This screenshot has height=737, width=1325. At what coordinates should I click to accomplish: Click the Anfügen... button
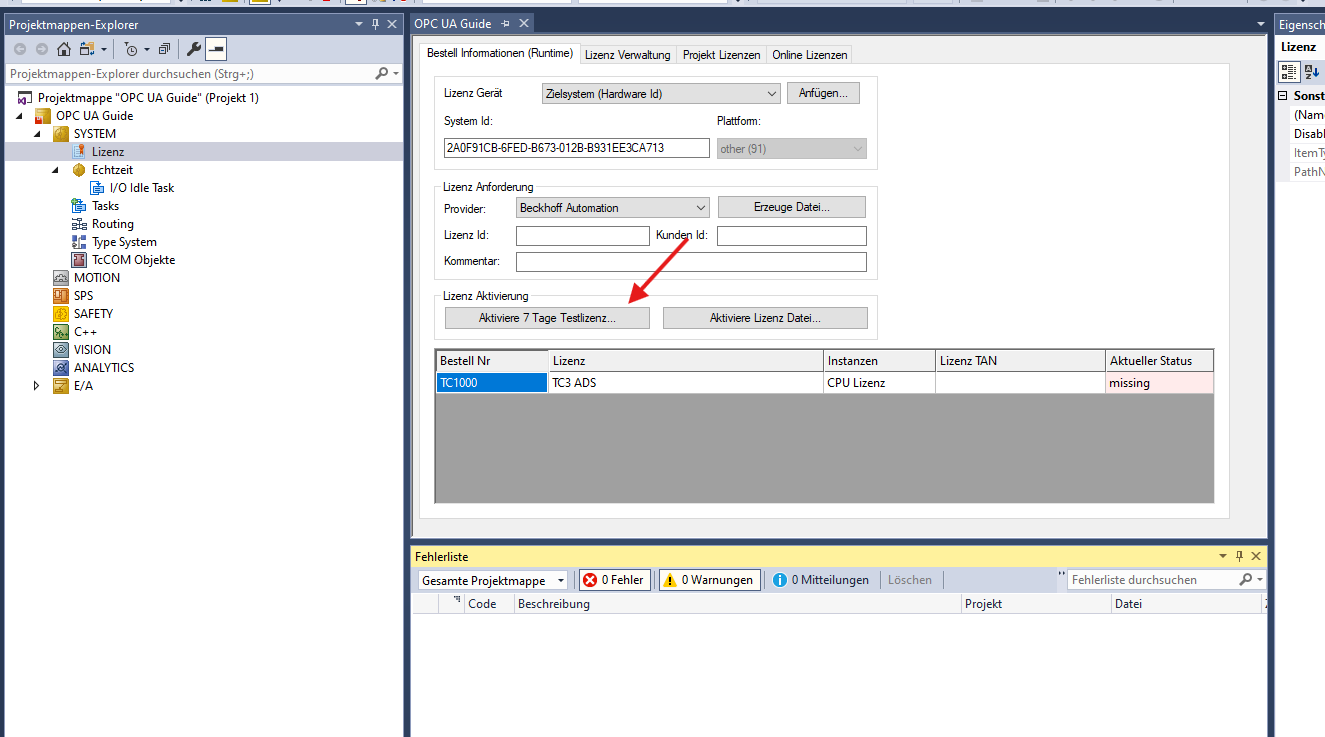823,93
